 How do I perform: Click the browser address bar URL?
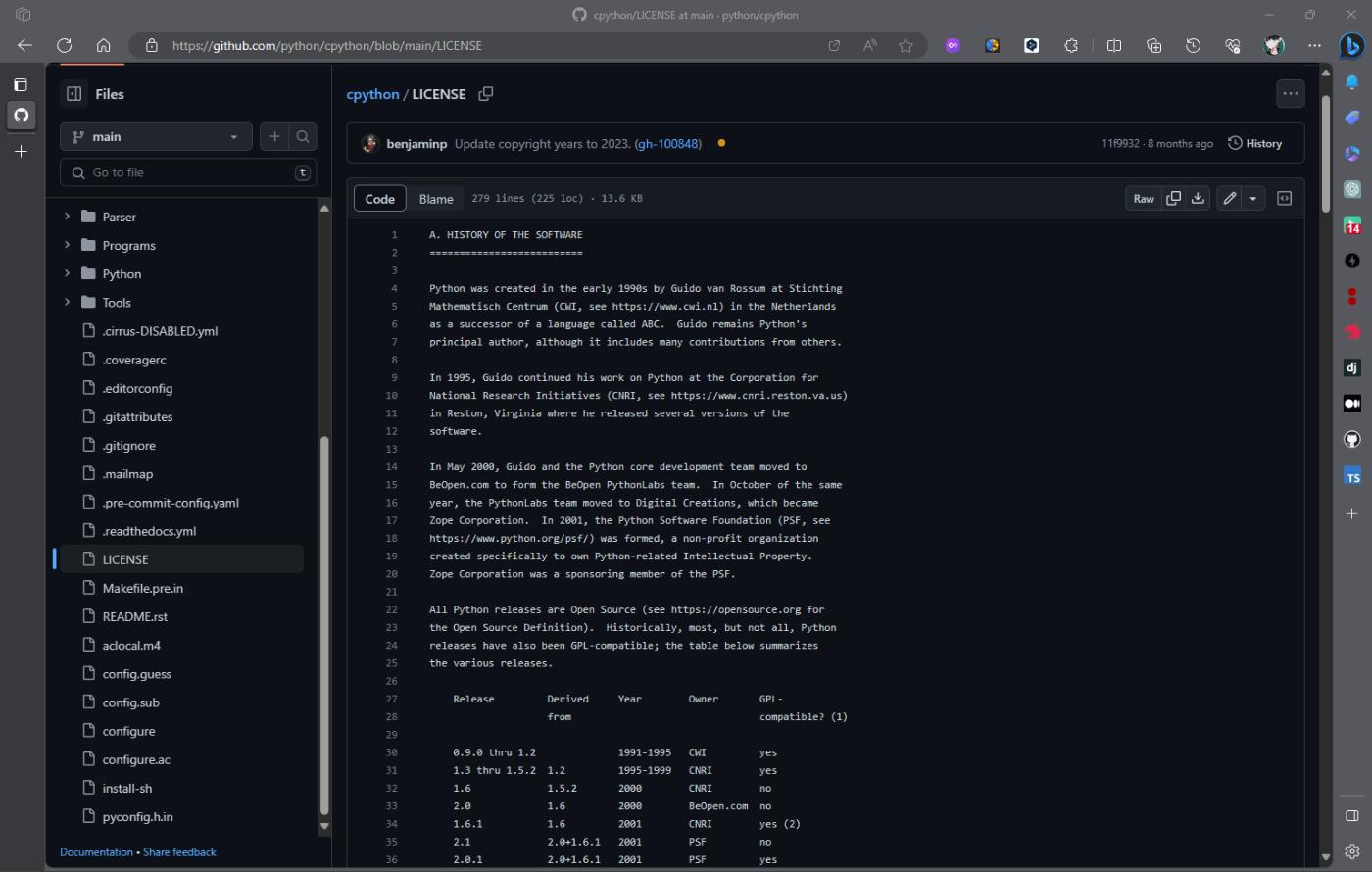pyautogui.click(x=327, y=45)
